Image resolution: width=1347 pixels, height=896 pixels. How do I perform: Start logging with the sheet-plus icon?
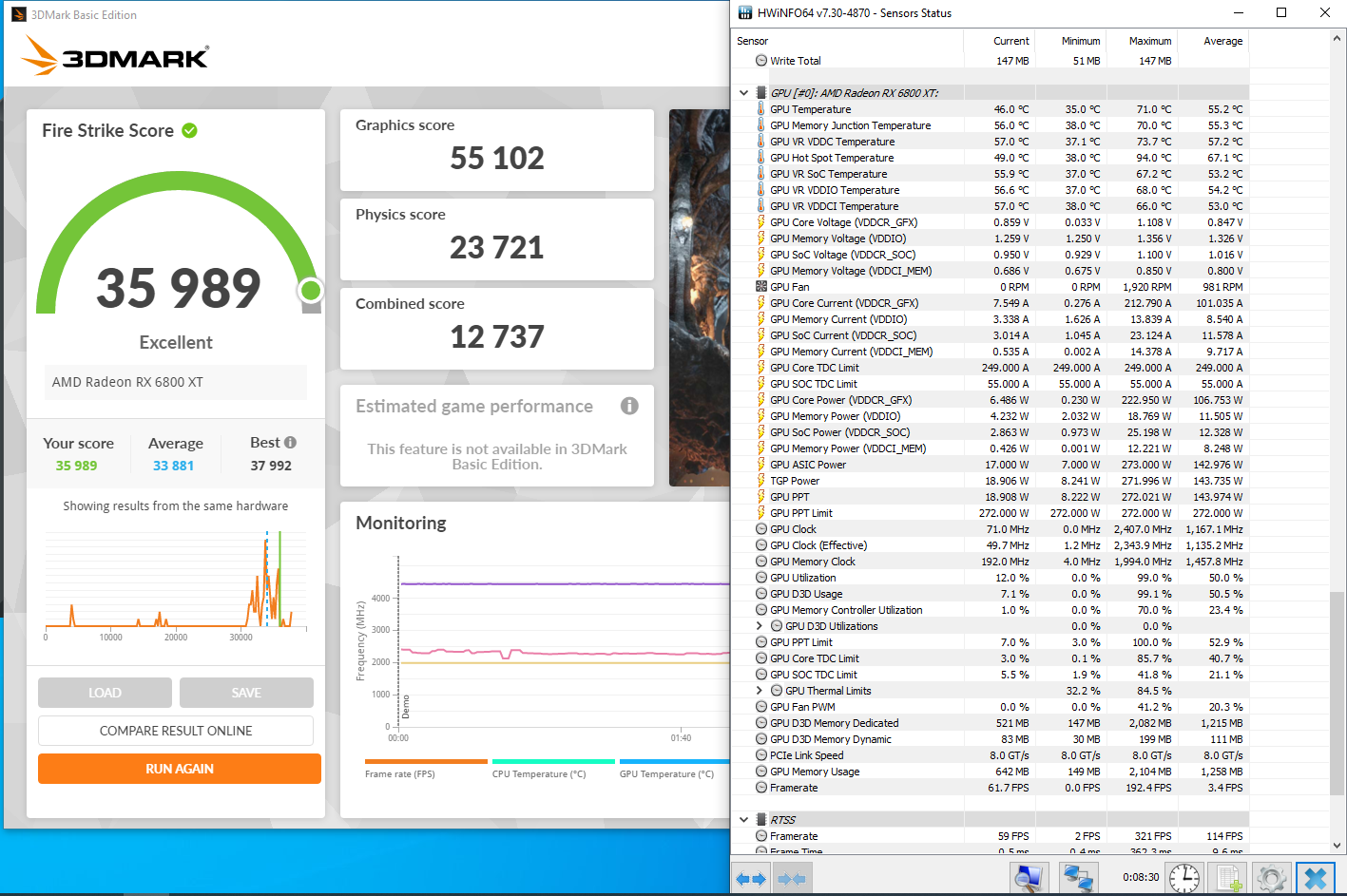tap(1228, 878)
